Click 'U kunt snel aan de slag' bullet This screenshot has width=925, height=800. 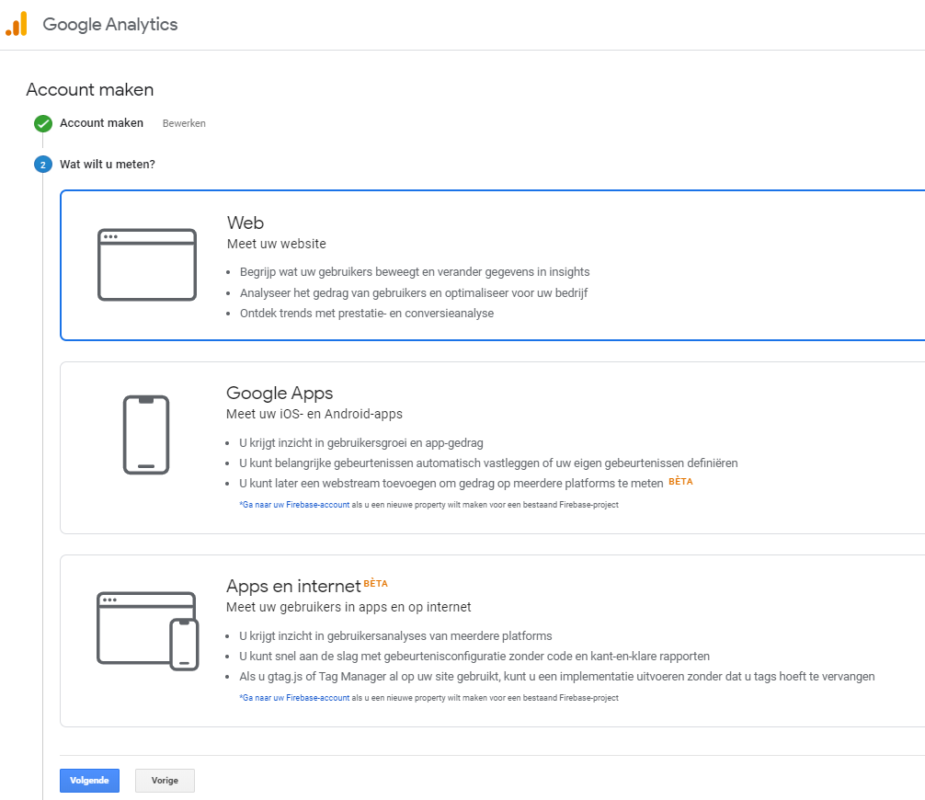474,656
